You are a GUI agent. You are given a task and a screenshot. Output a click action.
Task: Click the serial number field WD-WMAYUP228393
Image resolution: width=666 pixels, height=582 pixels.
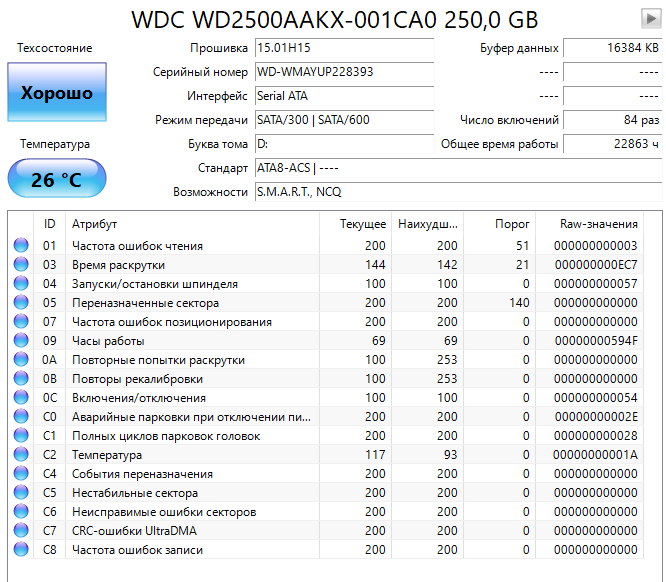344,72
